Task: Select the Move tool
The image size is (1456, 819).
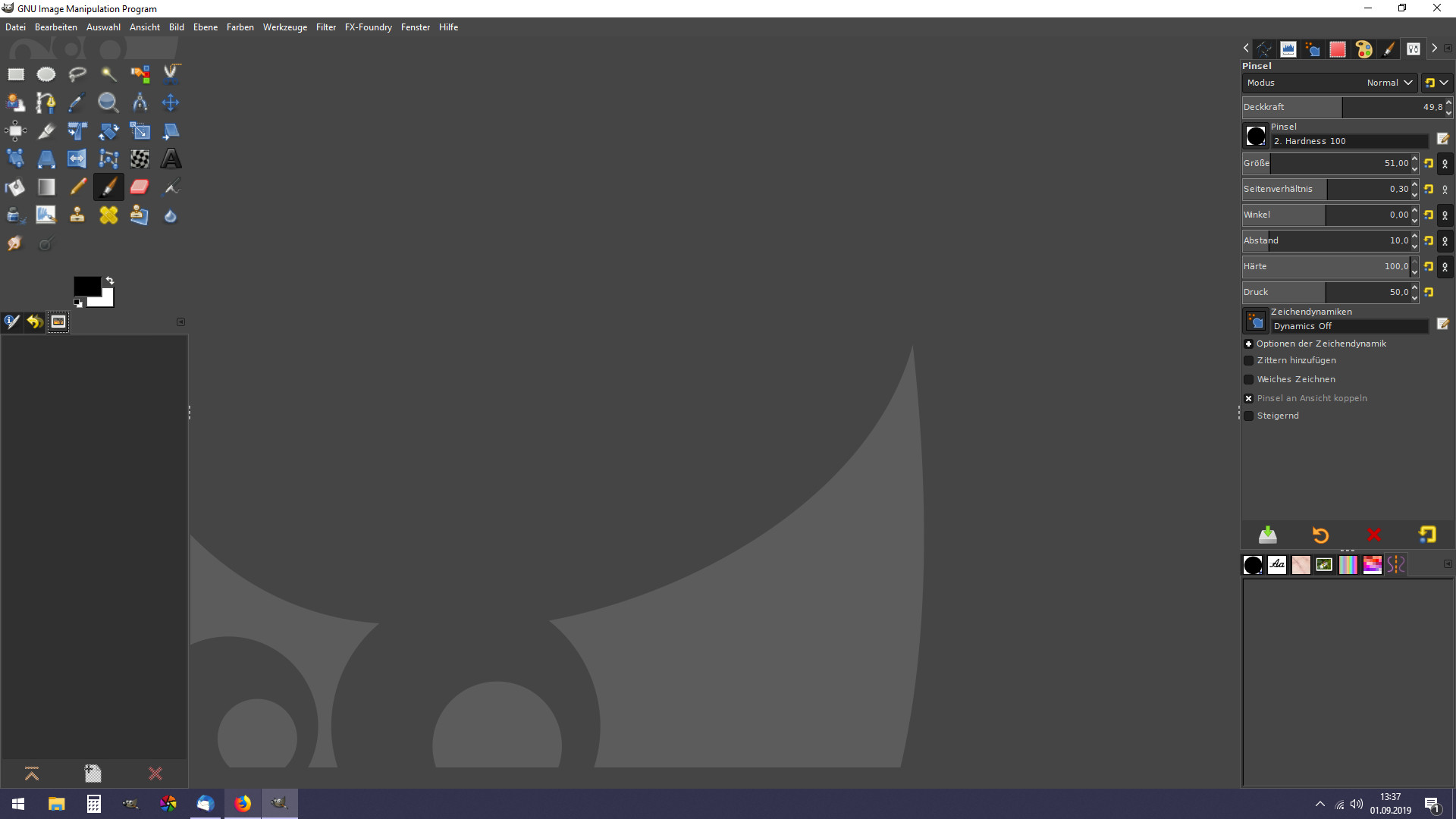Action: tap(171, 102)
